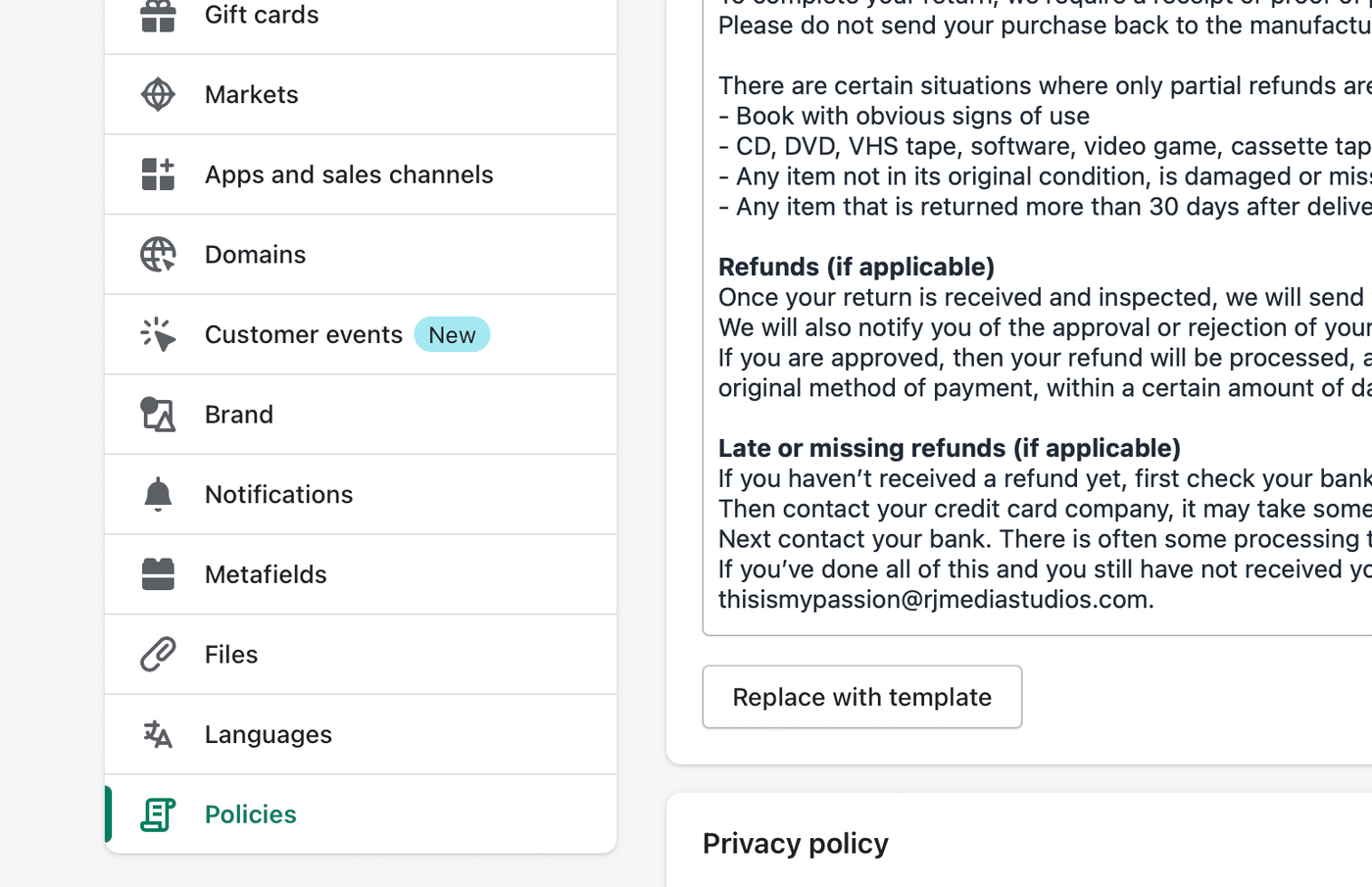This screenshot has width=1372, height=887.
Task: Open Languages settings
Action: pos(361,734)
